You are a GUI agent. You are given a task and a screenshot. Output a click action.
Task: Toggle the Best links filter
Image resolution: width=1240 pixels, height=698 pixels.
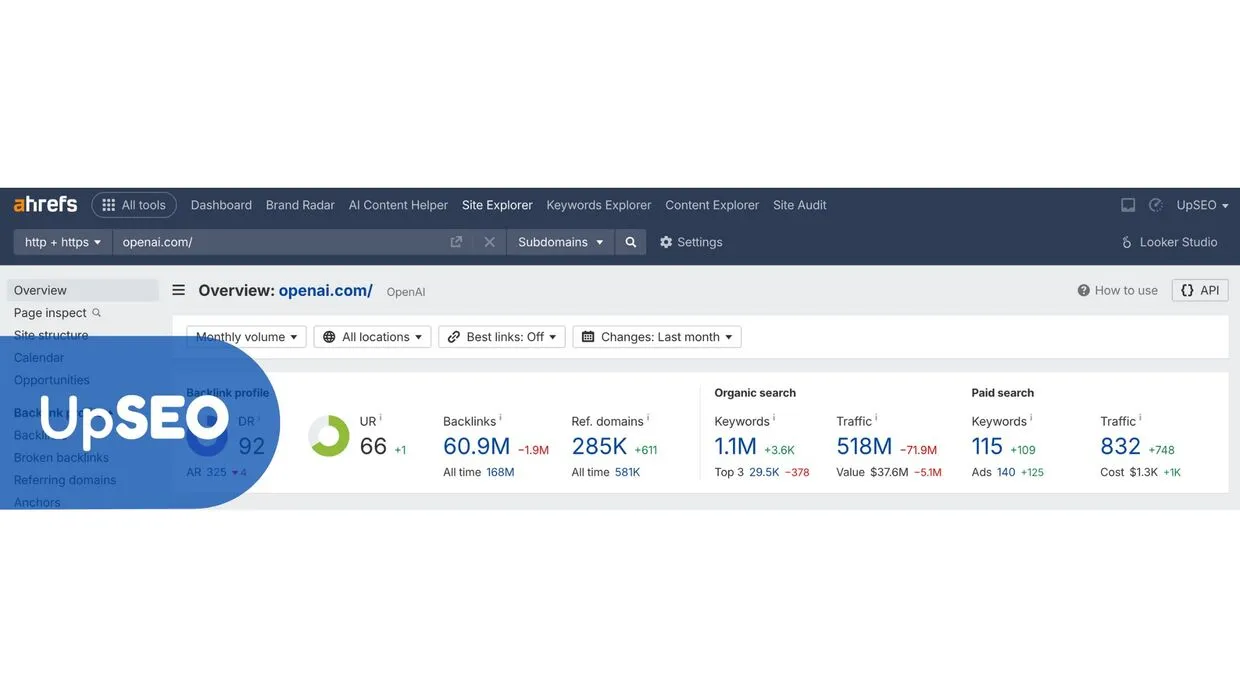(x=501, y=336)
